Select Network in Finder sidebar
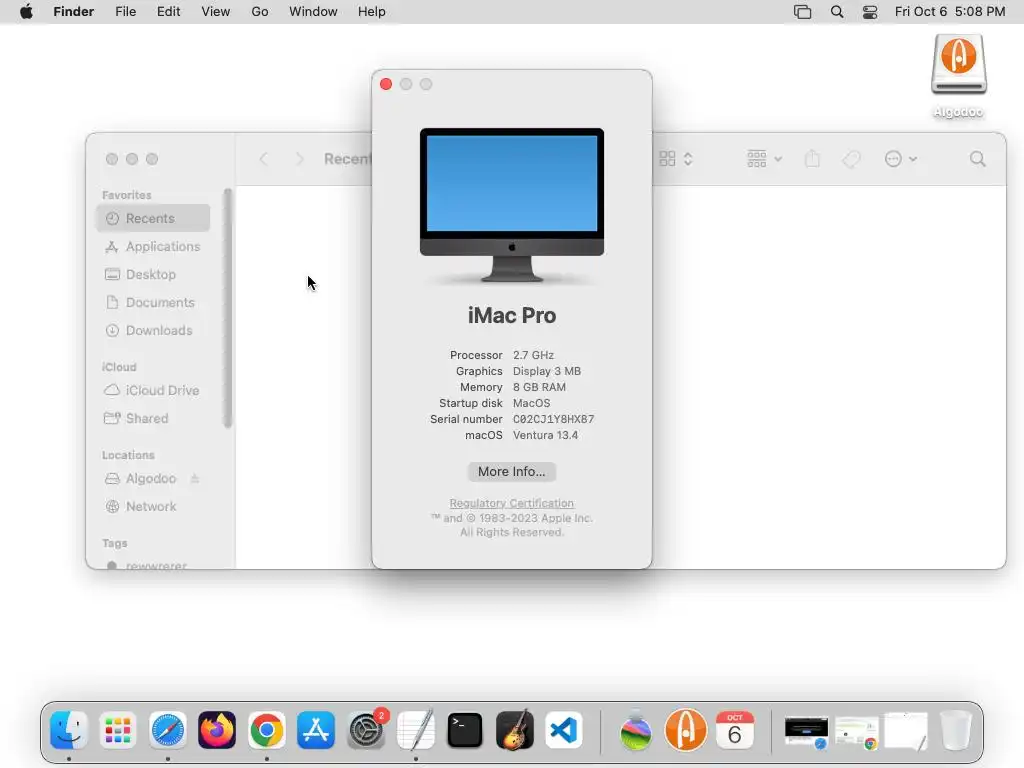 tap(153, 507)
